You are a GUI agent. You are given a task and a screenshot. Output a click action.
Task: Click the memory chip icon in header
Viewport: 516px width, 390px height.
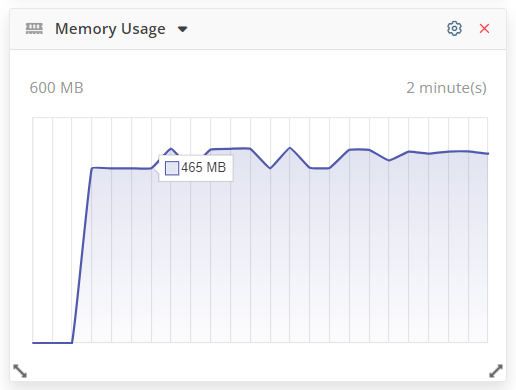[x=34, y=29]
